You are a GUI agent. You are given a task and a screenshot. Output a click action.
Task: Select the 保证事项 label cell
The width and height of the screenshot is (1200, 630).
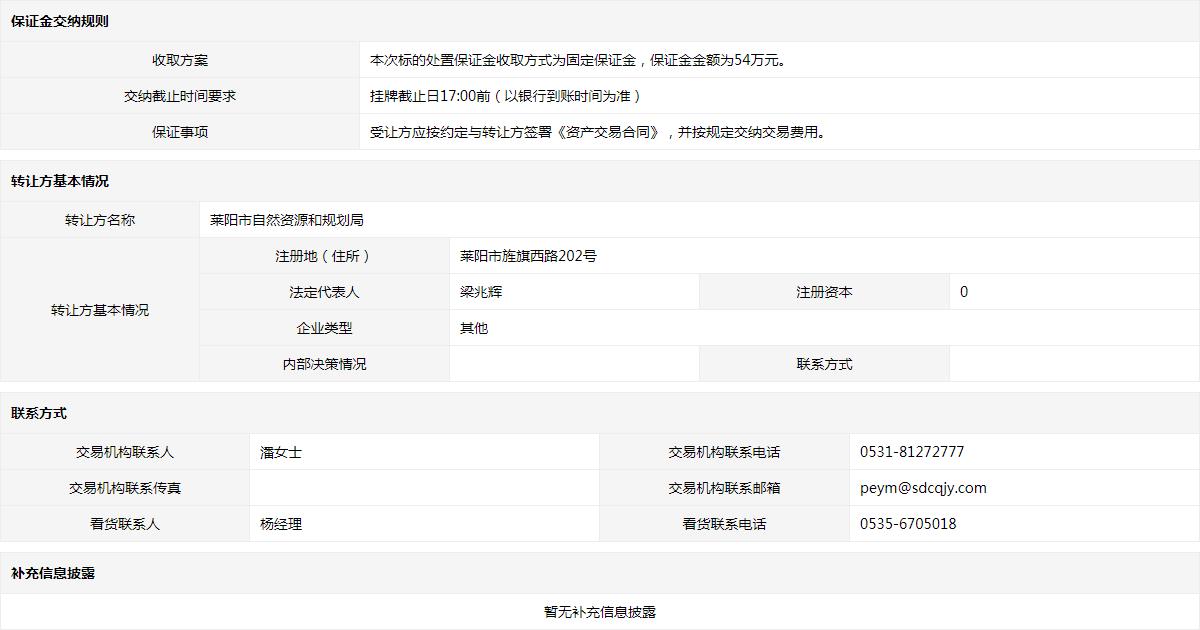[x=180, y=132]
